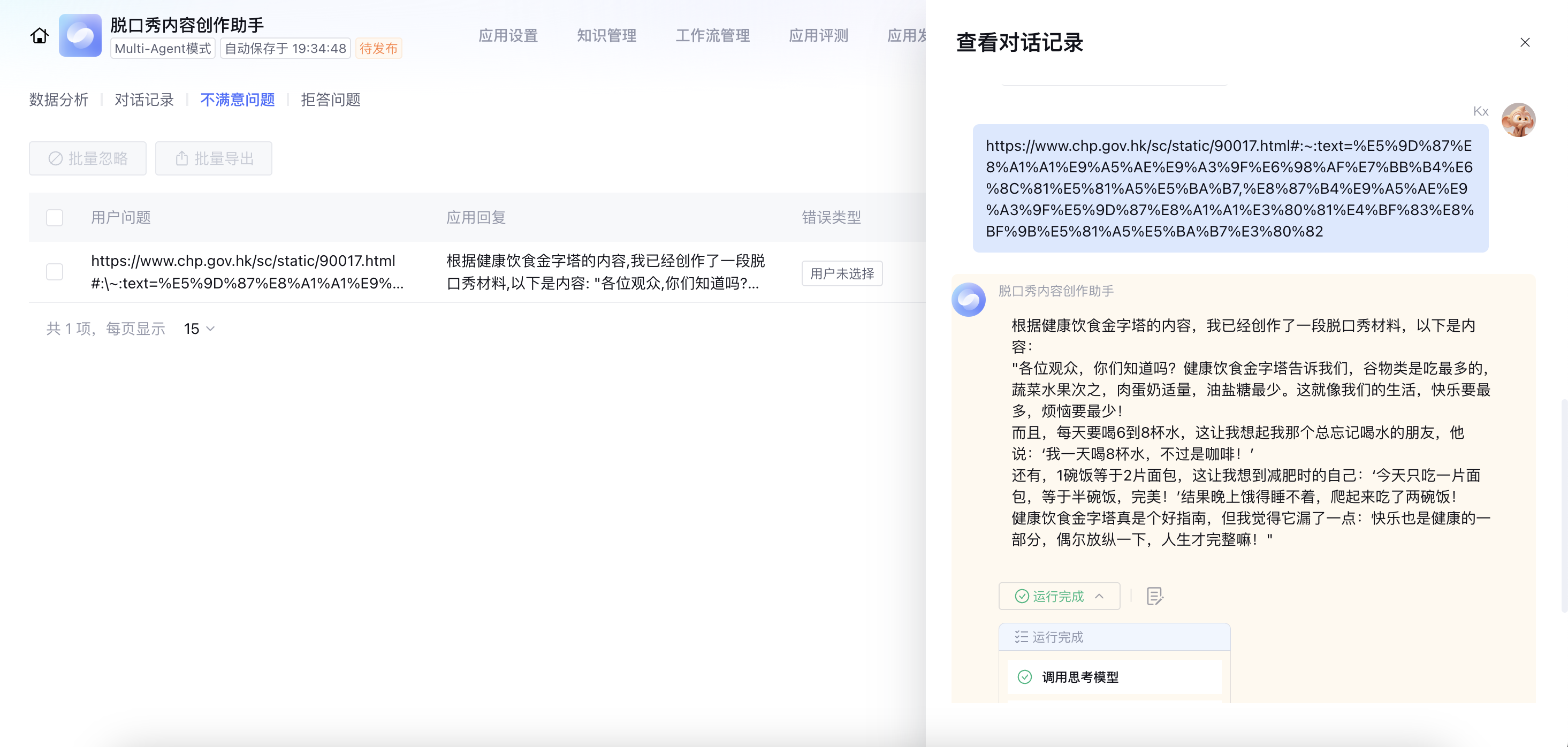Viewport: 1568px width, 747px height.
Task: Select all rows with header checkbox
Action: pyautogui.click(x=55, y=217)
